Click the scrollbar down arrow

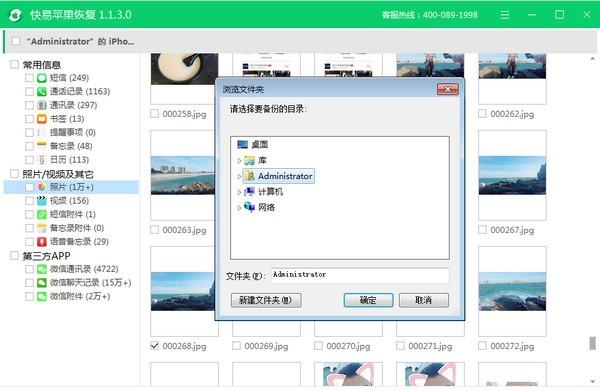592,382
